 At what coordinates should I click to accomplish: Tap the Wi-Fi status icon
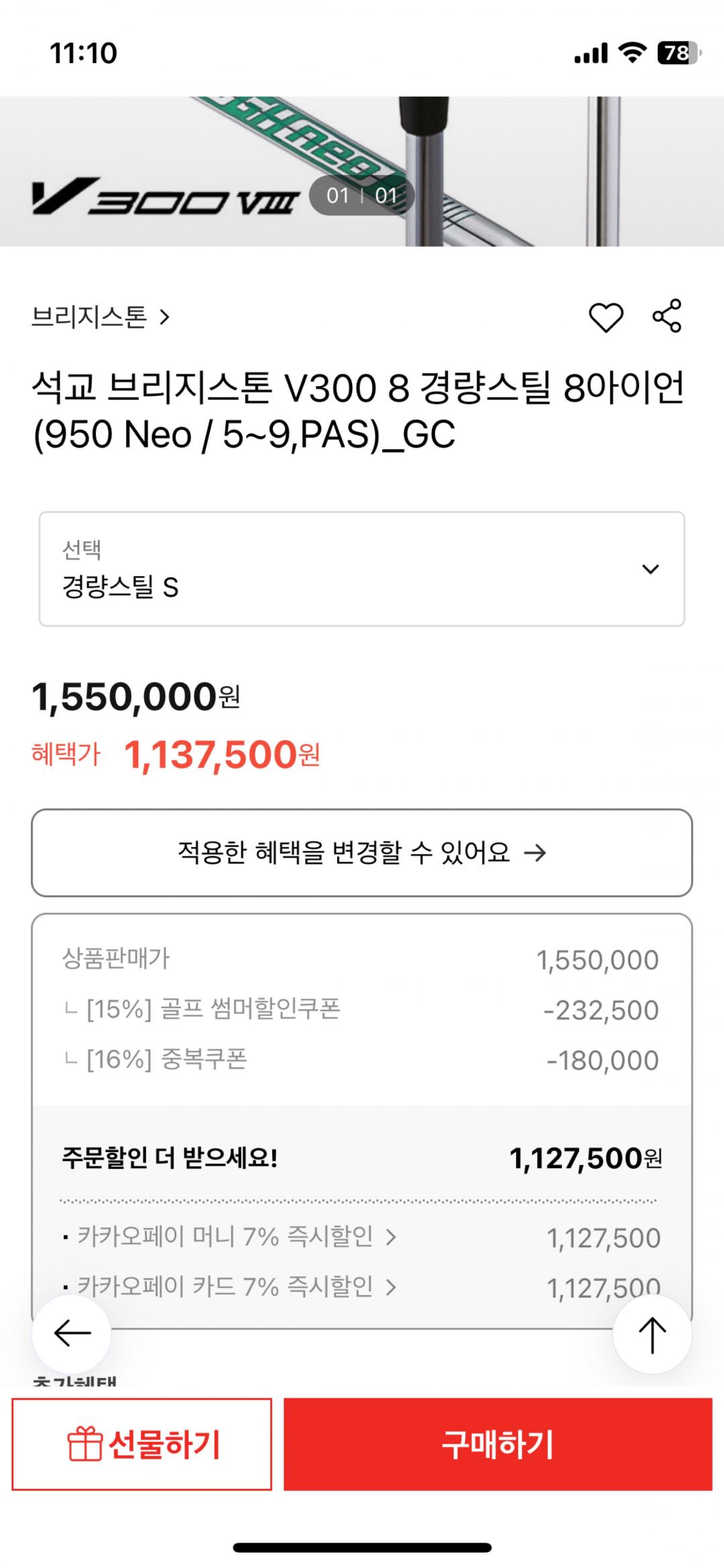click(x=632, y=52)
